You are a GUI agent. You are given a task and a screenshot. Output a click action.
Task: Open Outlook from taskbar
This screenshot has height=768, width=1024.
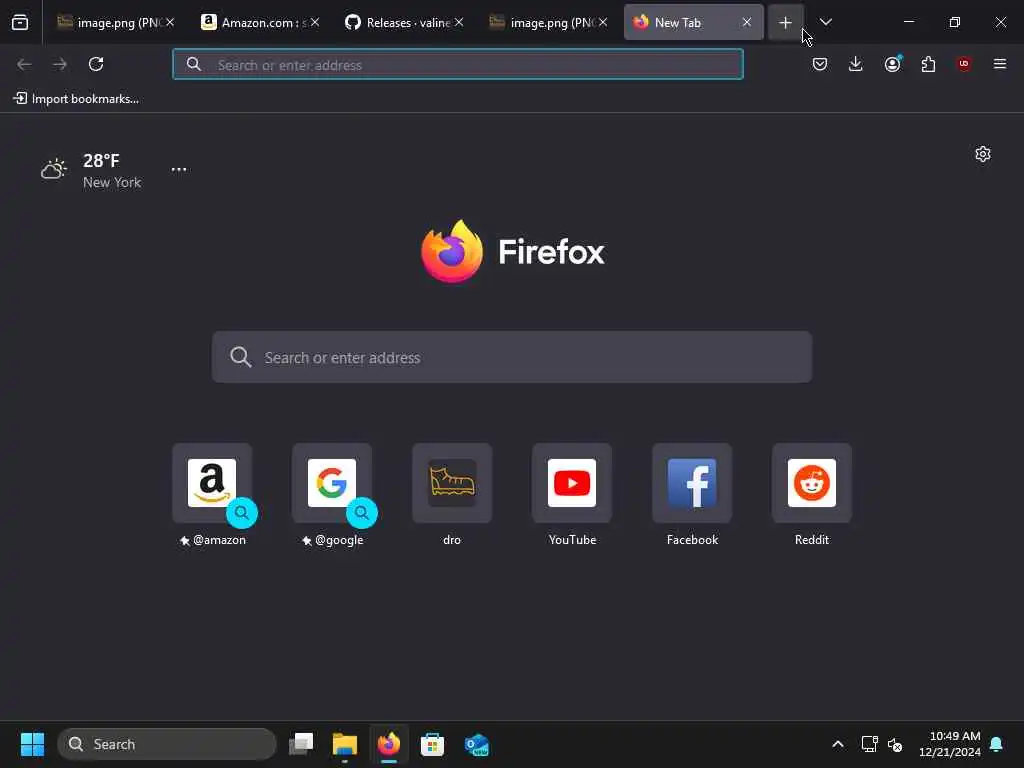(477, 744)
